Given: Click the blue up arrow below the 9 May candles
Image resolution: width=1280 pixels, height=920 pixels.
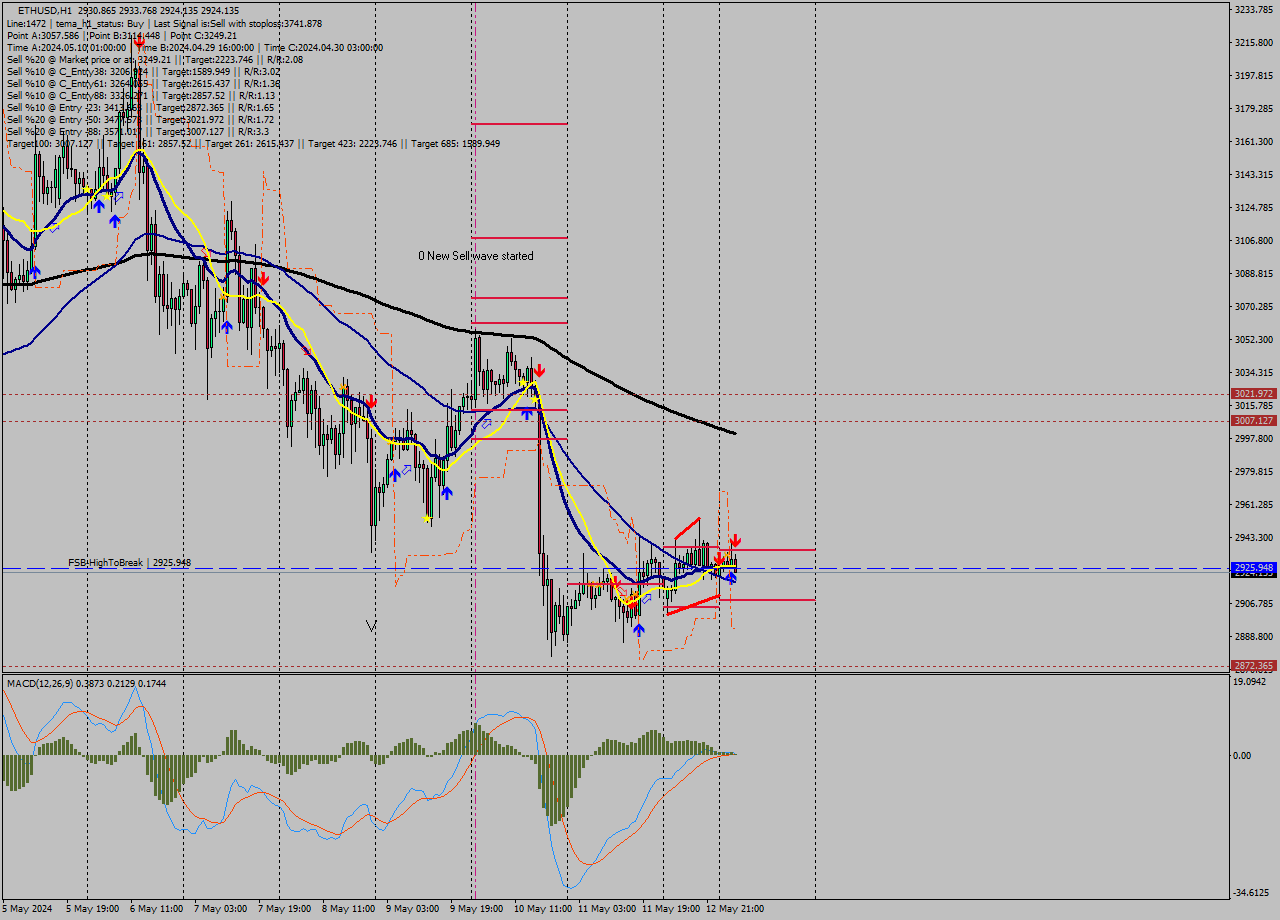Looking at the screenshot, I should point(447,492).
